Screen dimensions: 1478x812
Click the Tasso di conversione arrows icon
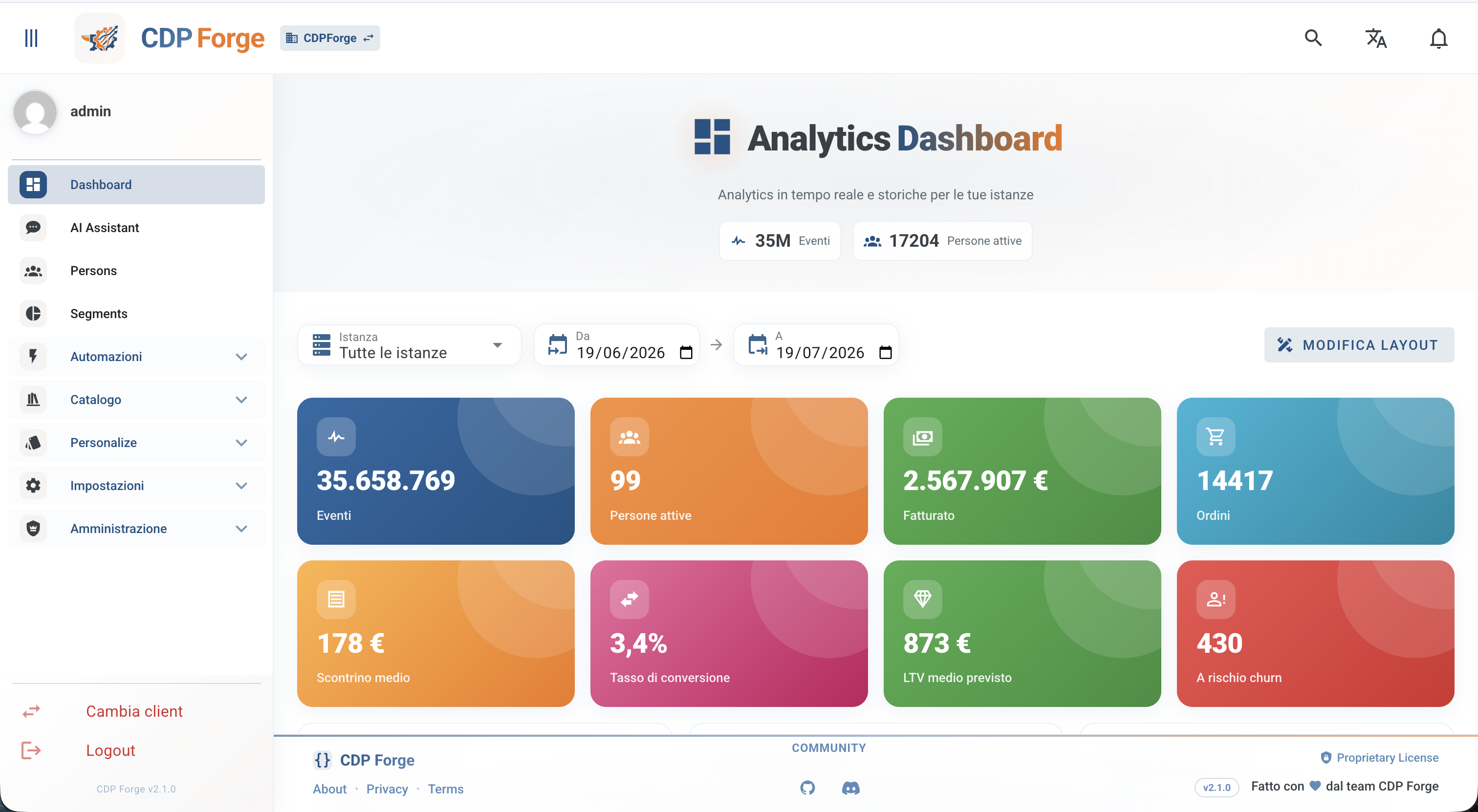coord(630,599)
